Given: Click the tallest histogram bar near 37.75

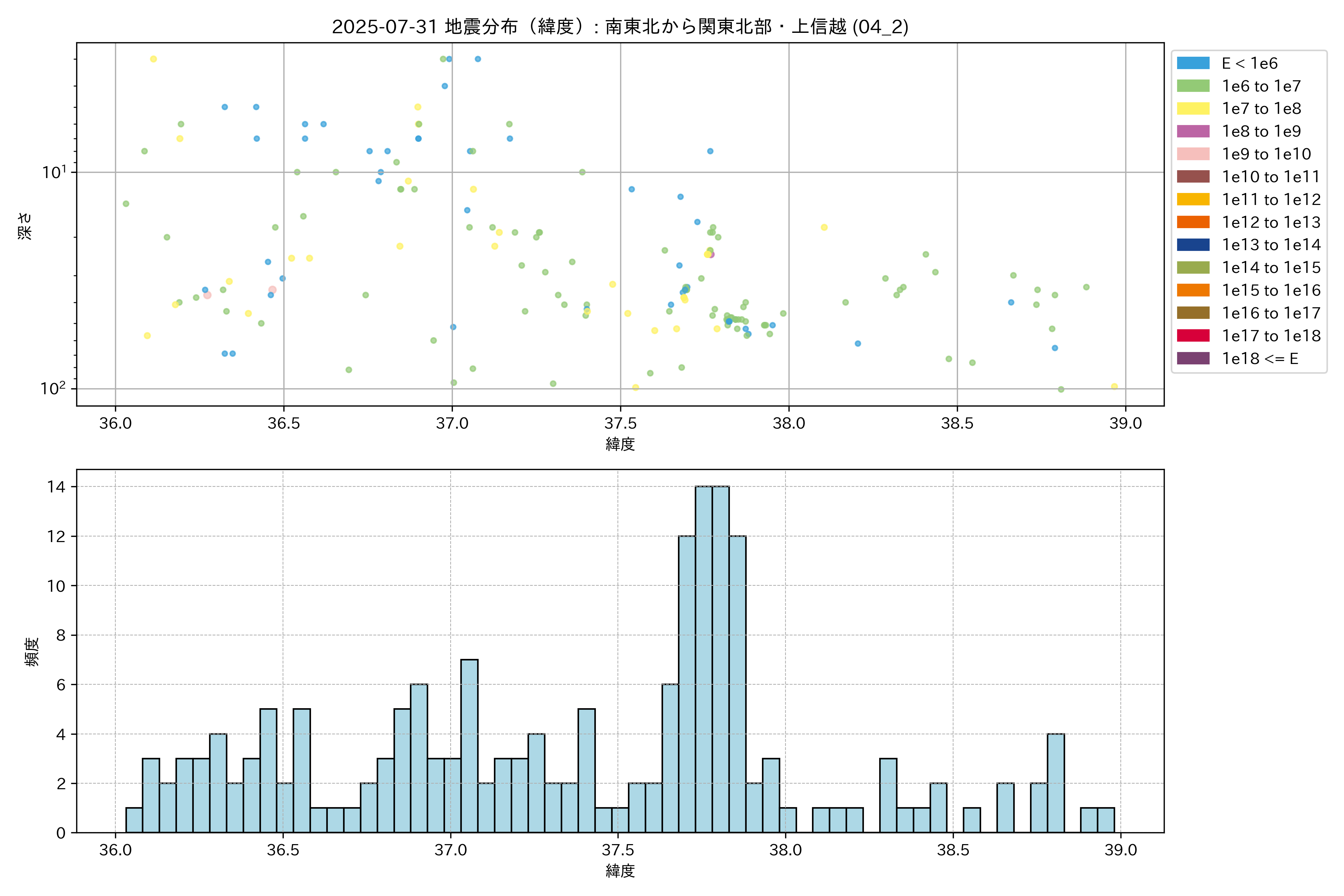Looking at the screenshot, I should click(x=704, y=657).
